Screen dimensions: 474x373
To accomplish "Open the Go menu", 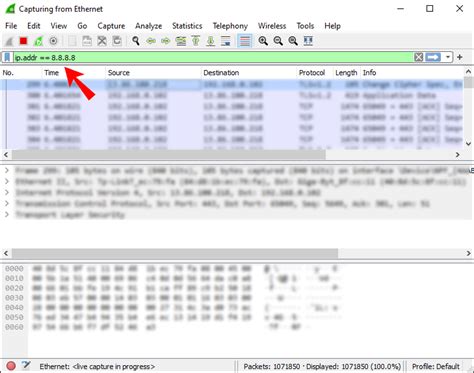I will (x=82, y=26).
